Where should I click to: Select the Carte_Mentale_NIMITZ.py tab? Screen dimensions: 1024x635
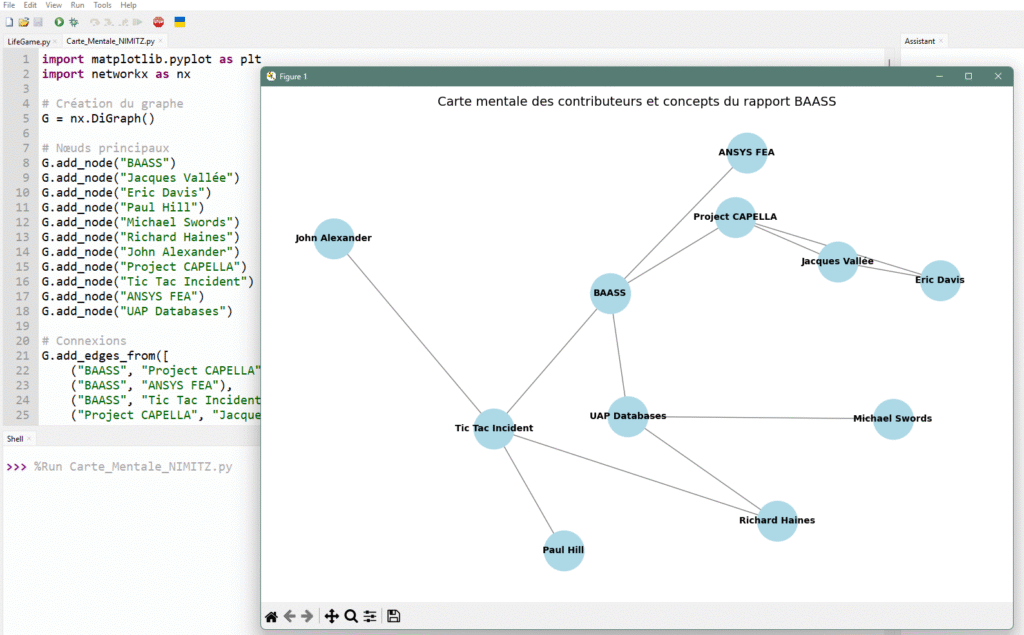(x=110, y=41)
